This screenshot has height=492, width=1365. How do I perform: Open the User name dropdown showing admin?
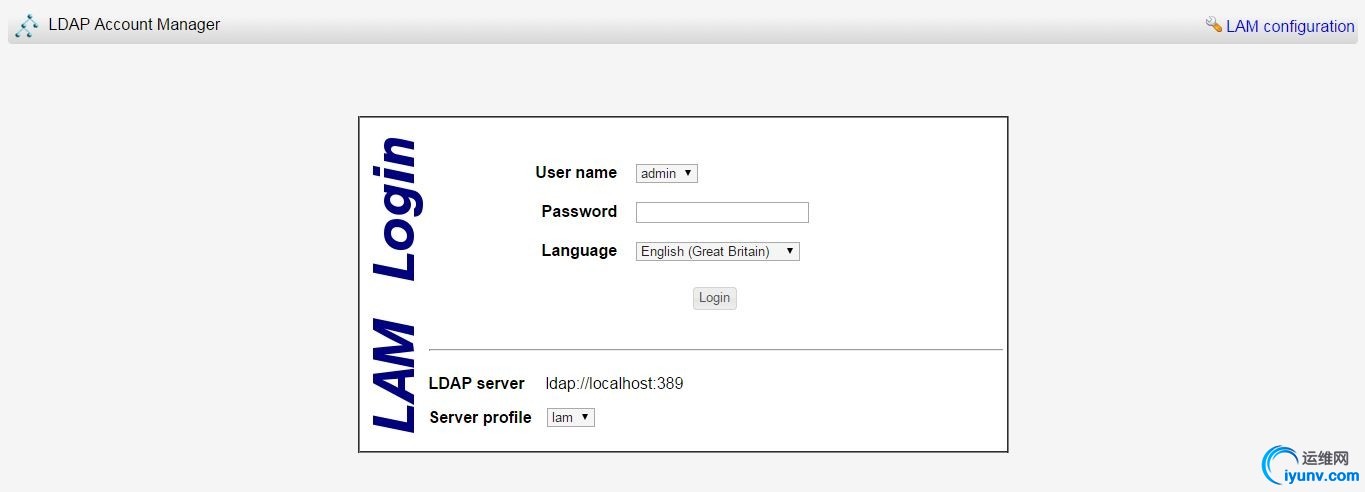tap(666, 173)
